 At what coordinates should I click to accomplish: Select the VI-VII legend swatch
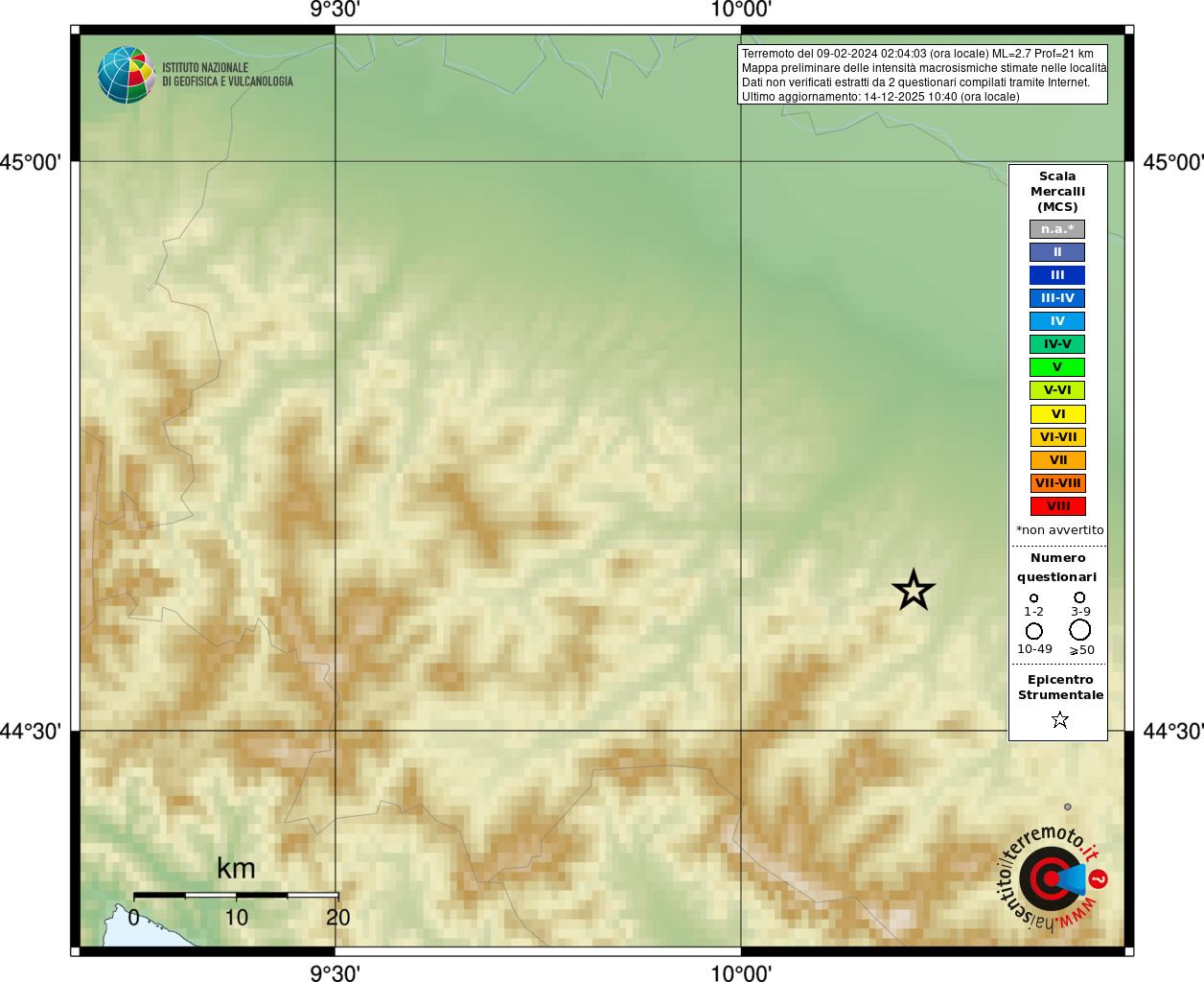click(1057, 437)
